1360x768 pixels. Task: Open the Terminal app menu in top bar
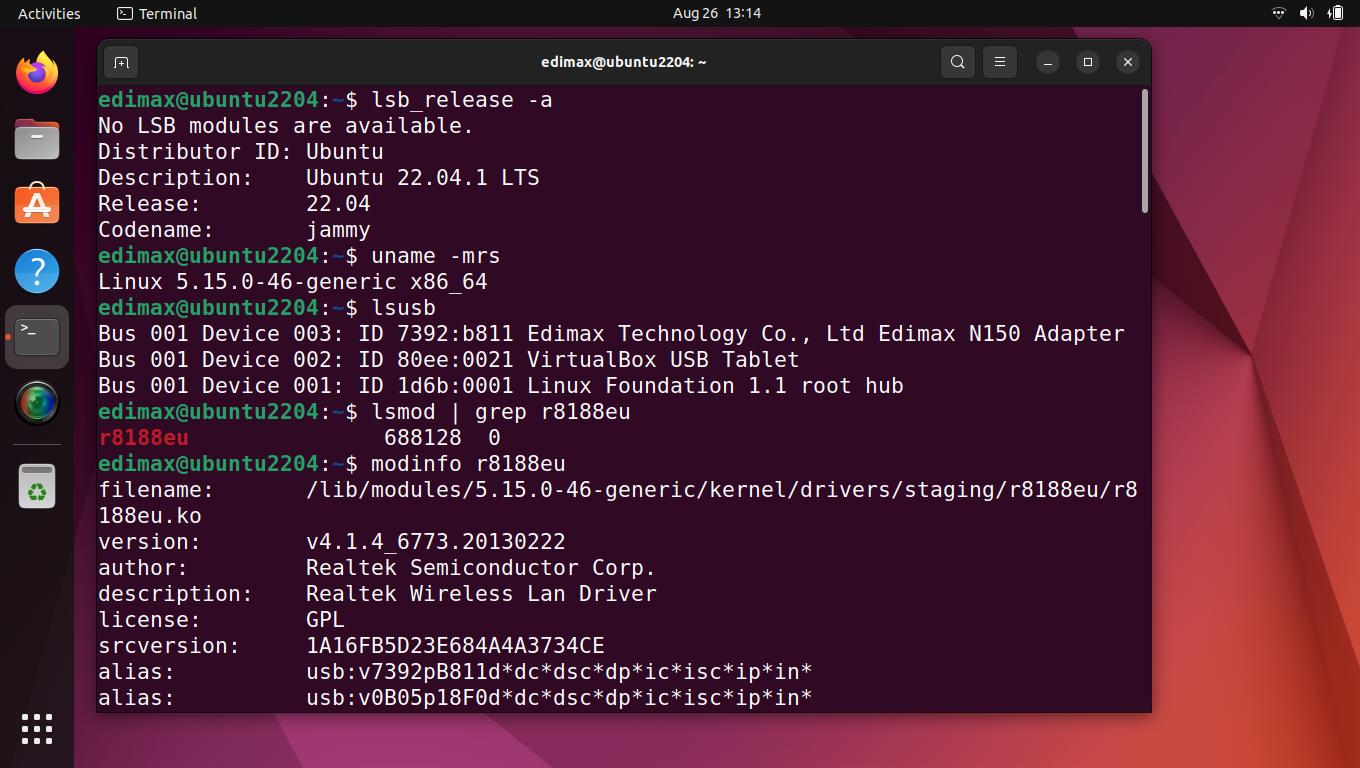(157, 13)
